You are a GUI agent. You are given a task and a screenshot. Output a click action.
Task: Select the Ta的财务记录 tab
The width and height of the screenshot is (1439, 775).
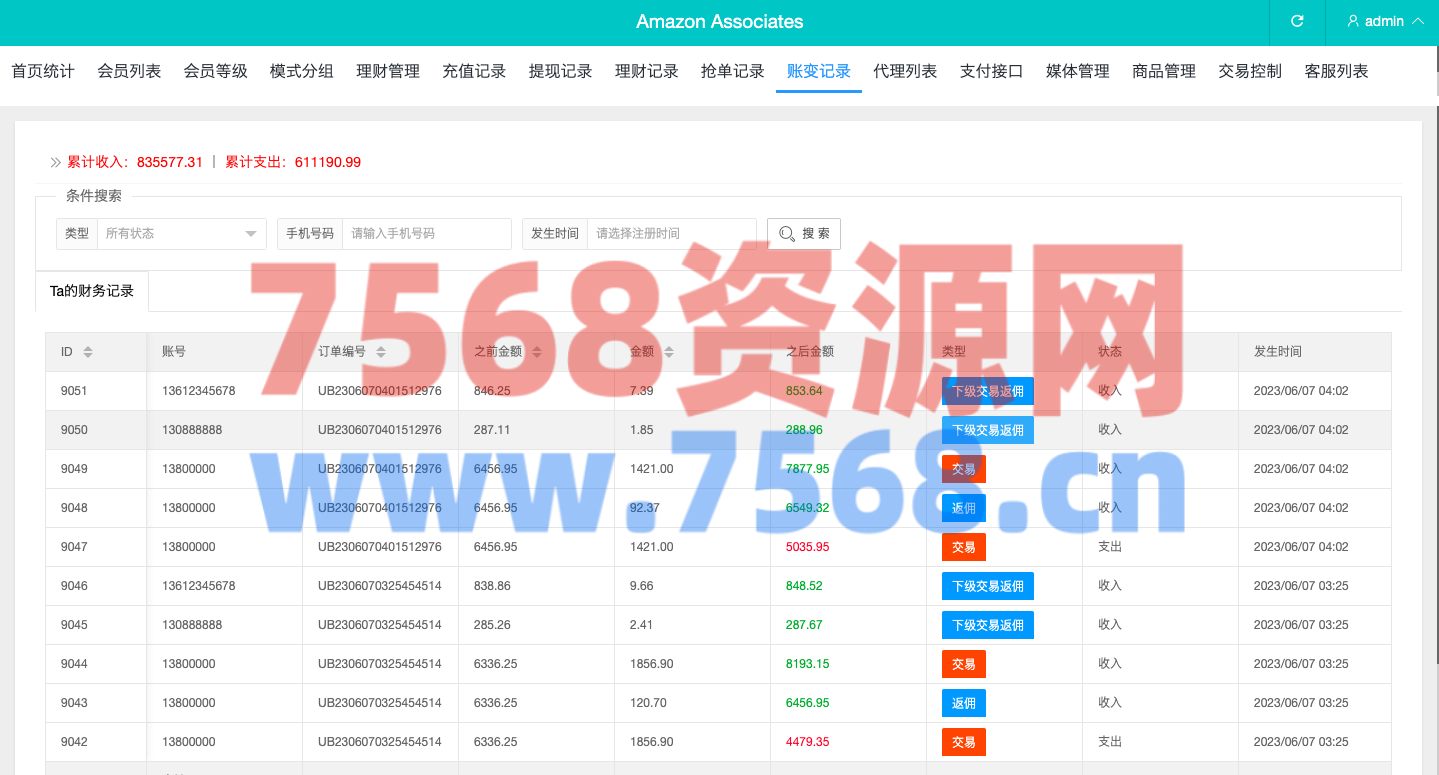(x=92, y=291)
